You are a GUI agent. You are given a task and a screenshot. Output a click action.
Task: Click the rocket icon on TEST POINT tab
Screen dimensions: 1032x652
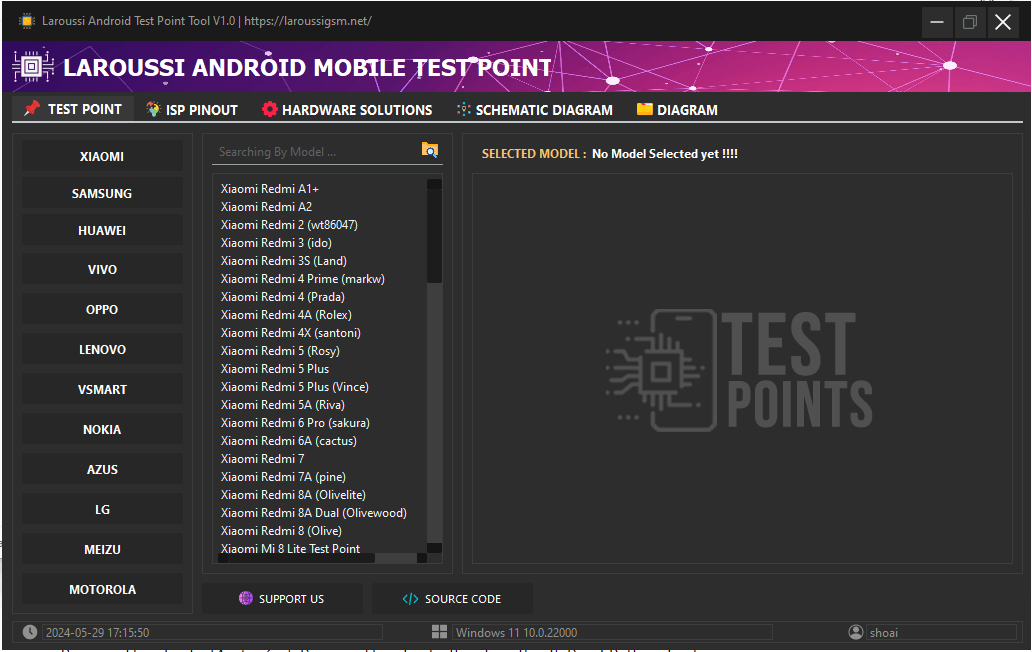click(x=29, y=109)
